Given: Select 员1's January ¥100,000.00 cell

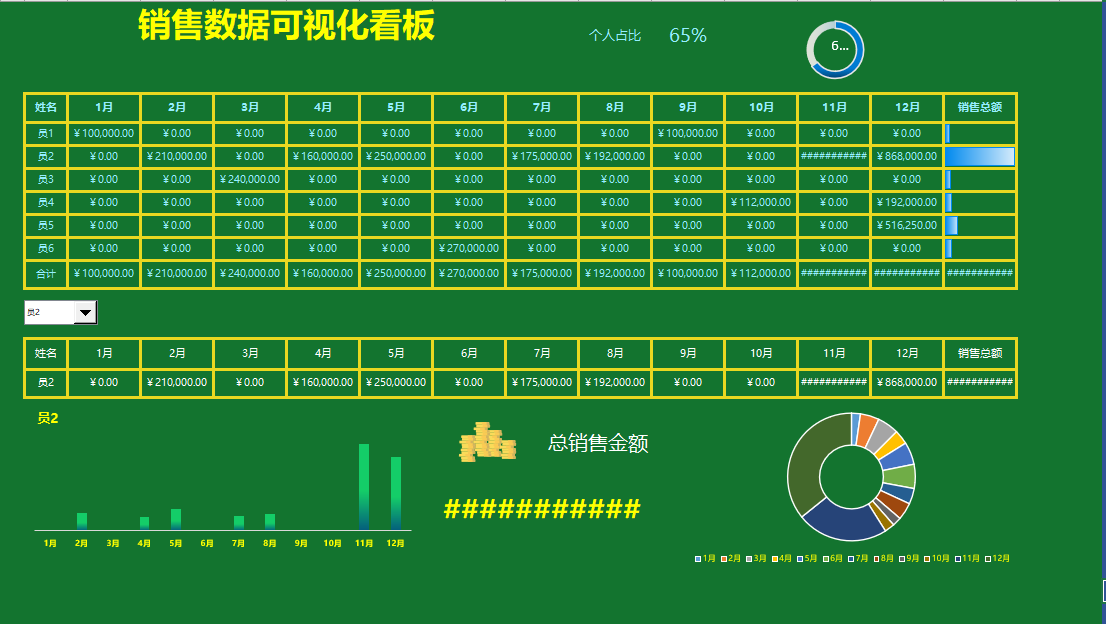Looking at the screenshot, I should 104,133.
